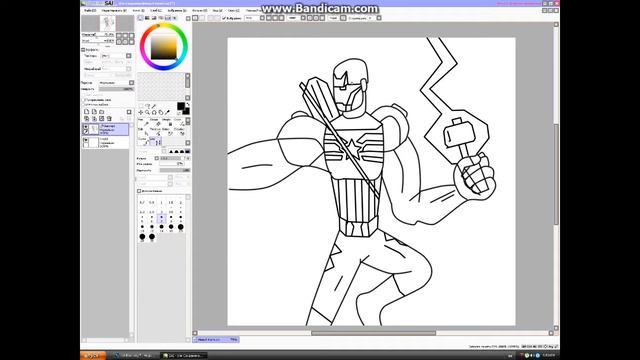Click the navigator canvas thumbnail
Screen dimensions: 640x360
pyautogui.click(x=108, y=23)
